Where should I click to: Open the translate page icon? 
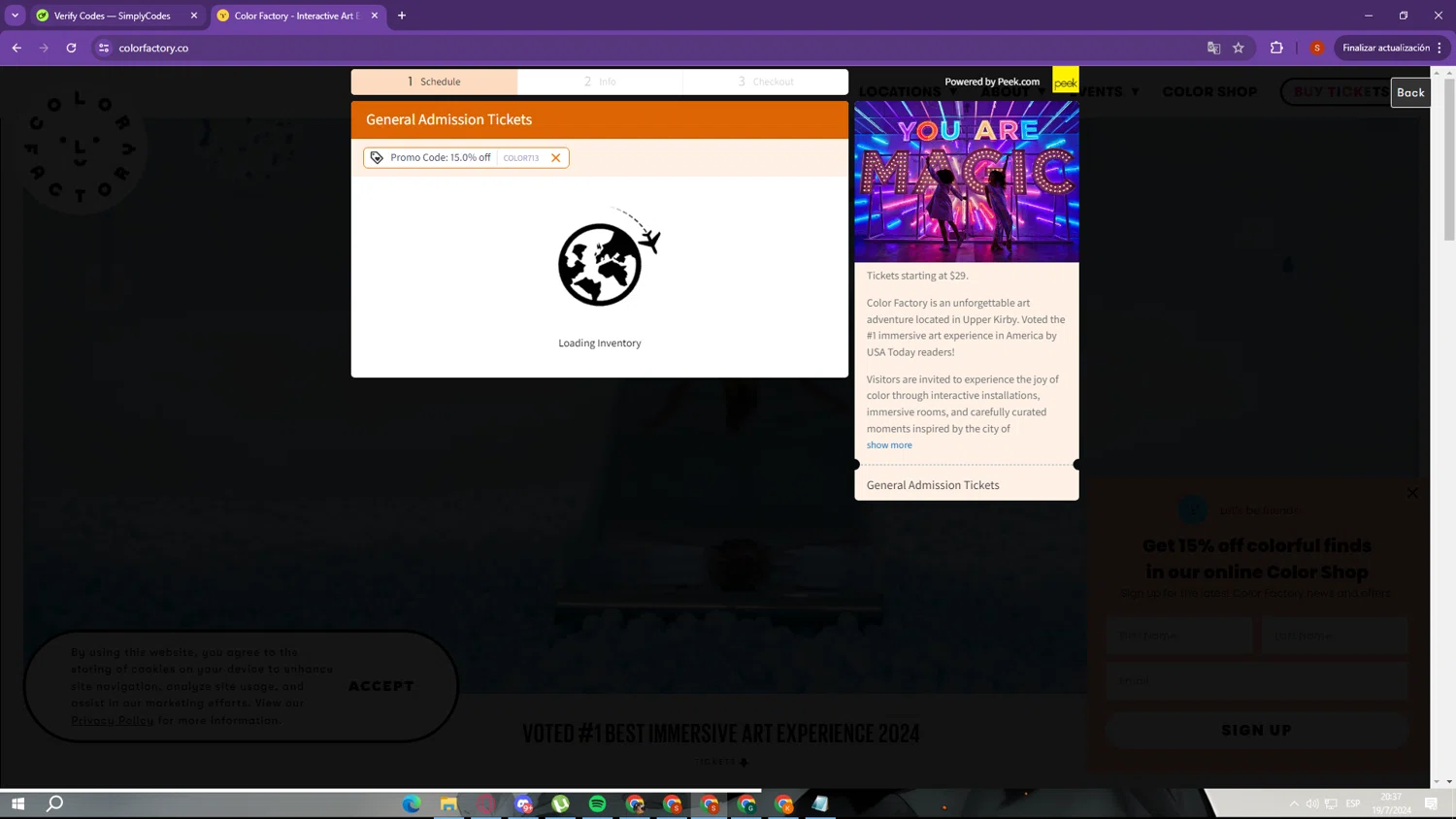[1213, 48]
